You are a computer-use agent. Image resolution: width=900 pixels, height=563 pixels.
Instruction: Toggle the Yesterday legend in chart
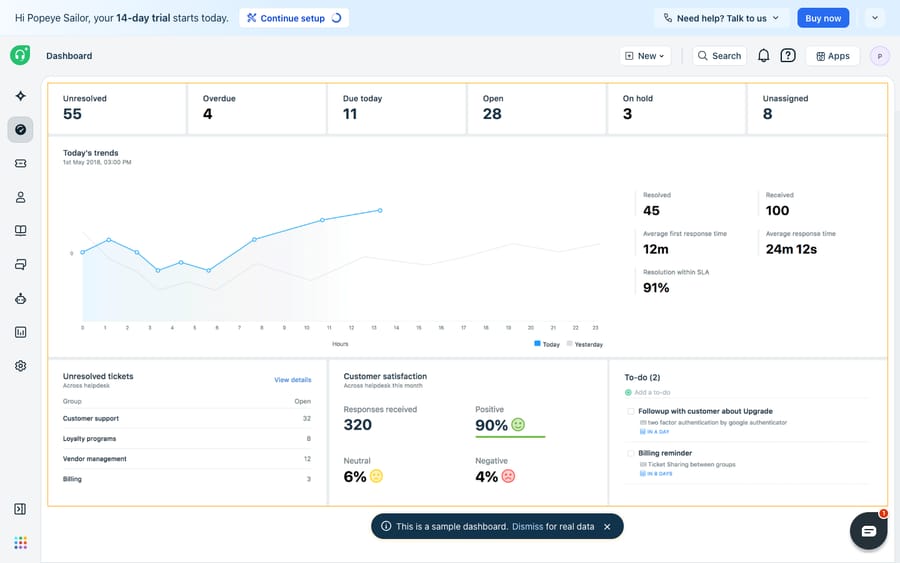coord(584,344)
